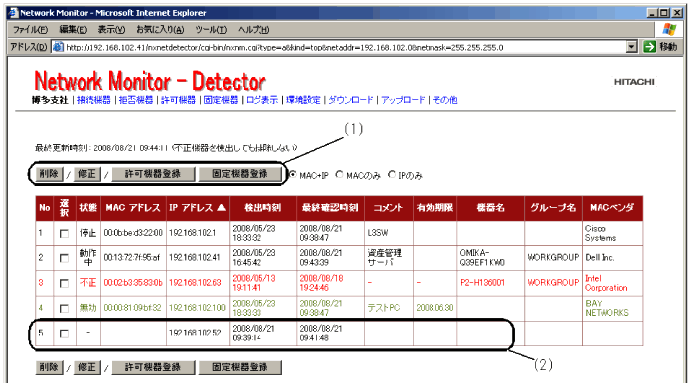Click the lower 固定機器登録 button
This screenshot has height=386, width=688.
tap(240, 367)
